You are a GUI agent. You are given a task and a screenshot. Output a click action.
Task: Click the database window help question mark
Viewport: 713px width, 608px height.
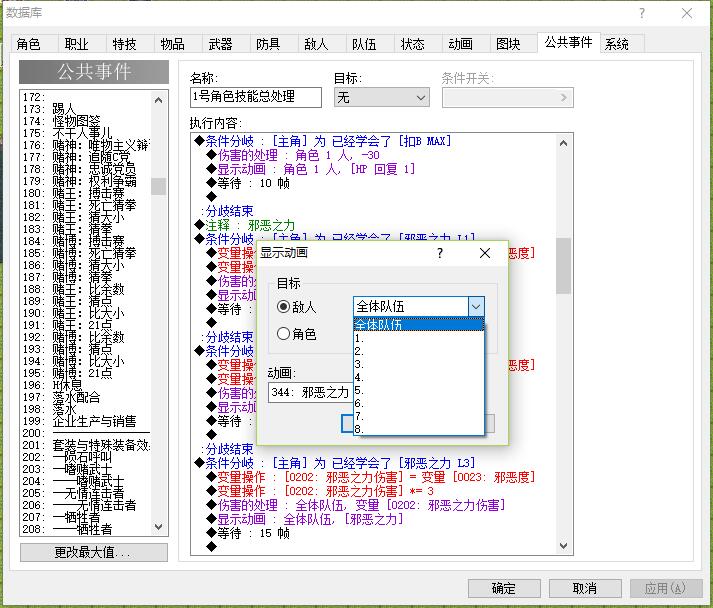pyautogui.click(x=642, y=13)
